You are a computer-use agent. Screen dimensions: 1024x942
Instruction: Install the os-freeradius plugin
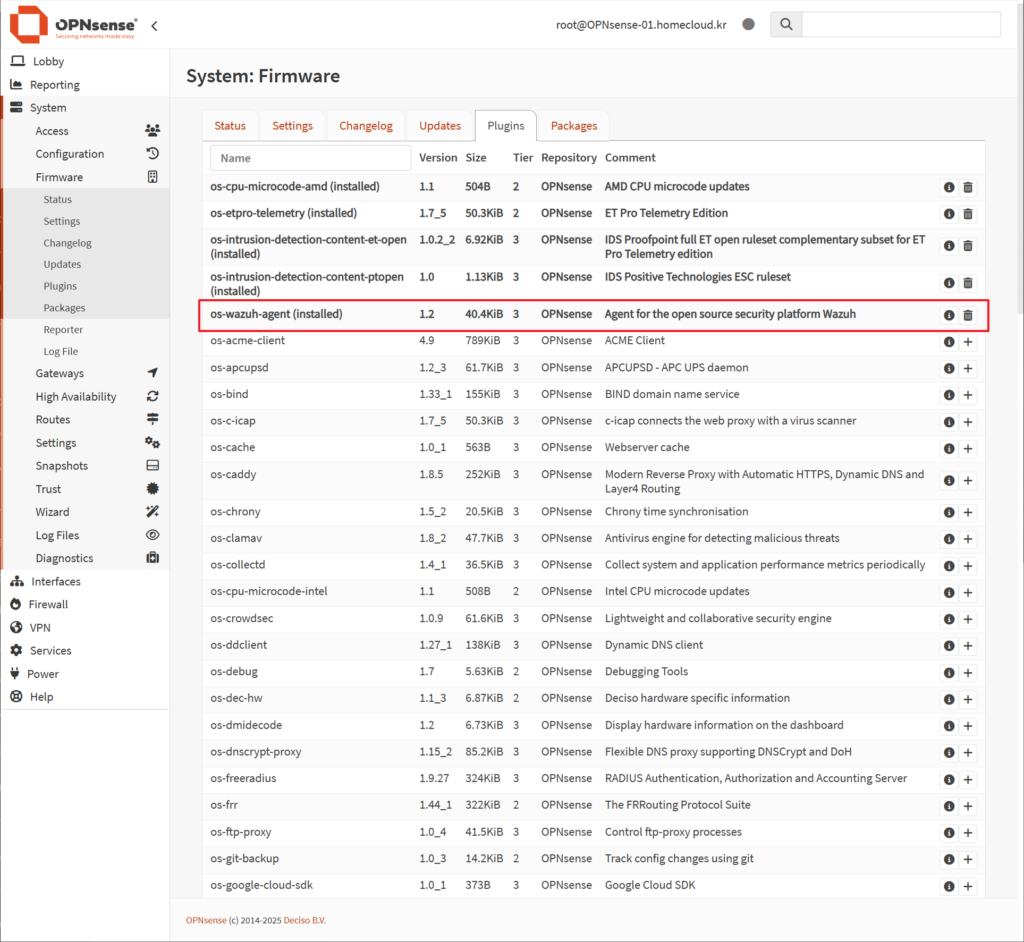click(967, 780)
